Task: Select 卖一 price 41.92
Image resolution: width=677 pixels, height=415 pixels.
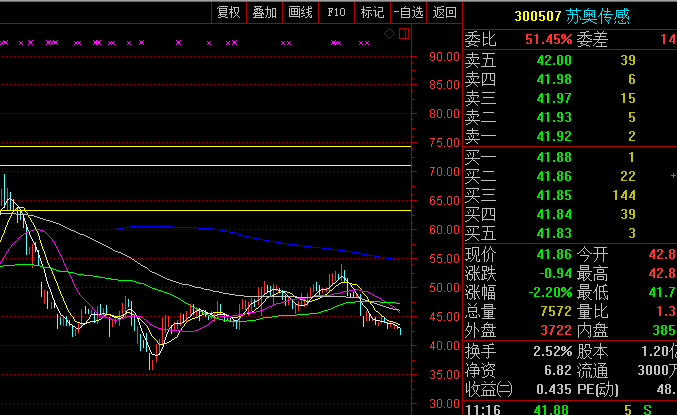Action: point(554,136)
